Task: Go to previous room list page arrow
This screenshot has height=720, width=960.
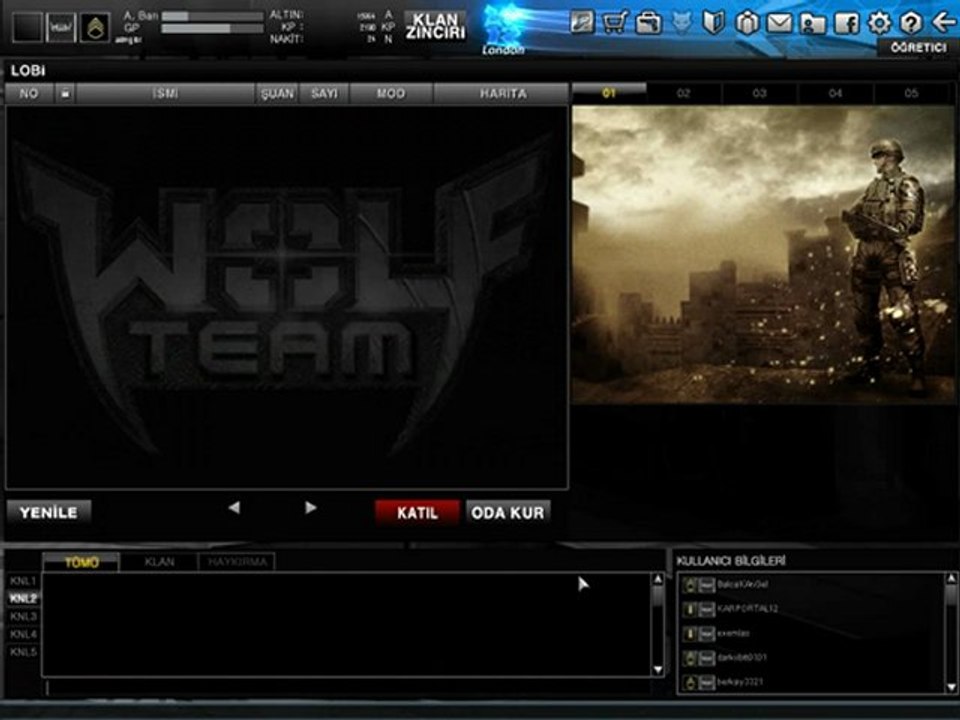Action: (234, 508)
